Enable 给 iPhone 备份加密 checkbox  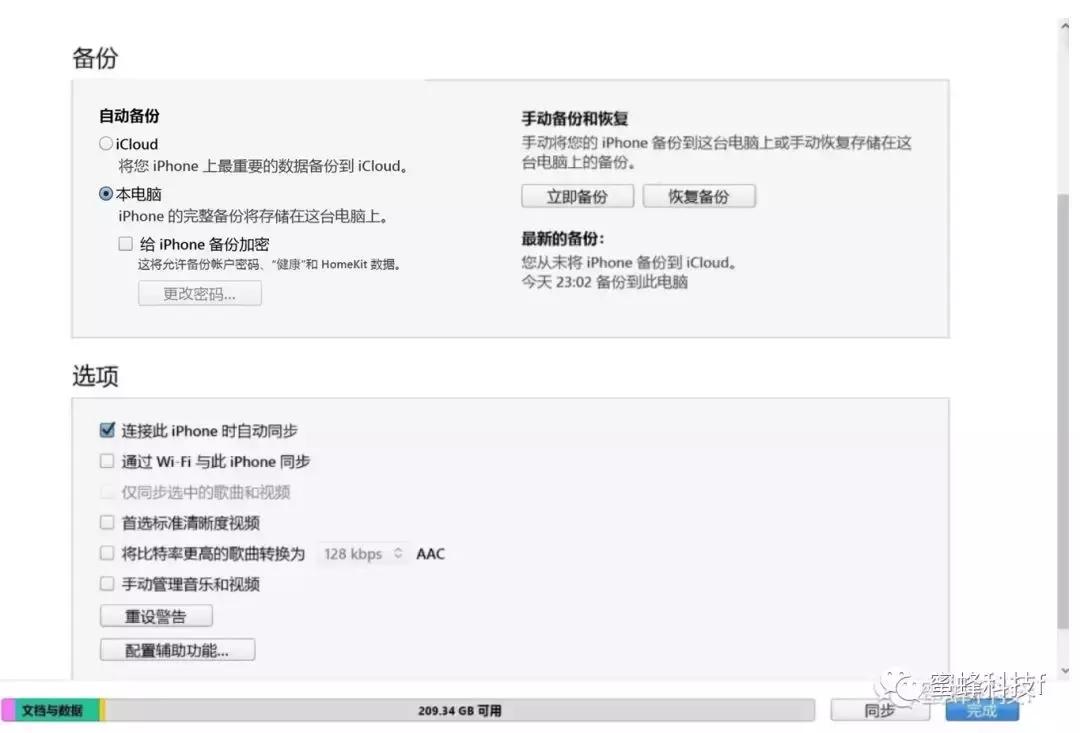pos(125,244)
